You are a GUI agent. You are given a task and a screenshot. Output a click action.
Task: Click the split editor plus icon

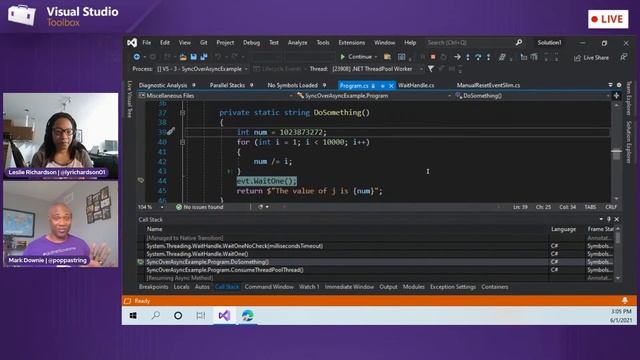point(616,96)
